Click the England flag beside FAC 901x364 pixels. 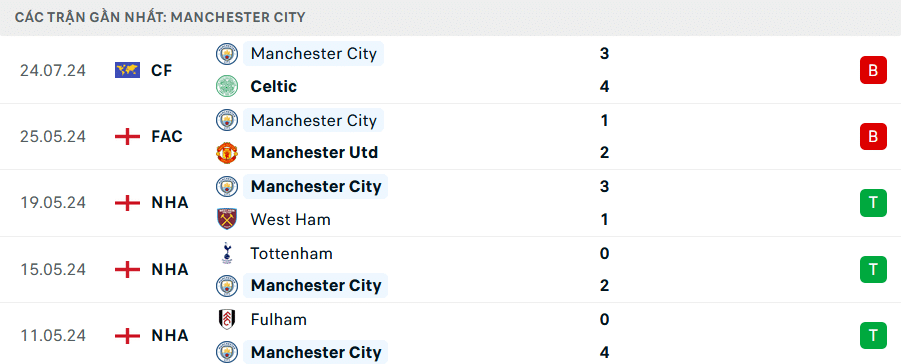128,136
